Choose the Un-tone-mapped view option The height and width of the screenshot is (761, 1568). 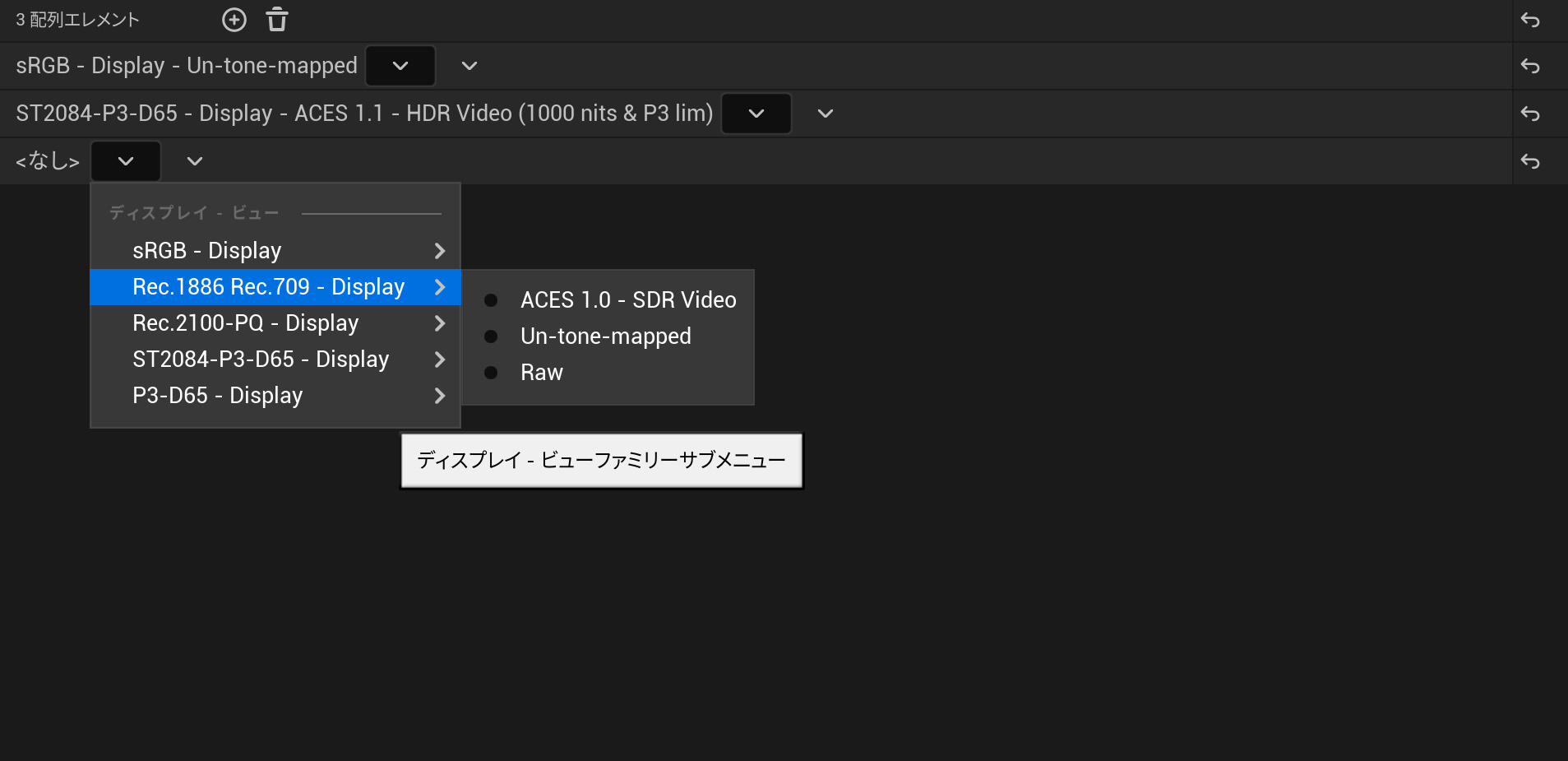[605, 336]
